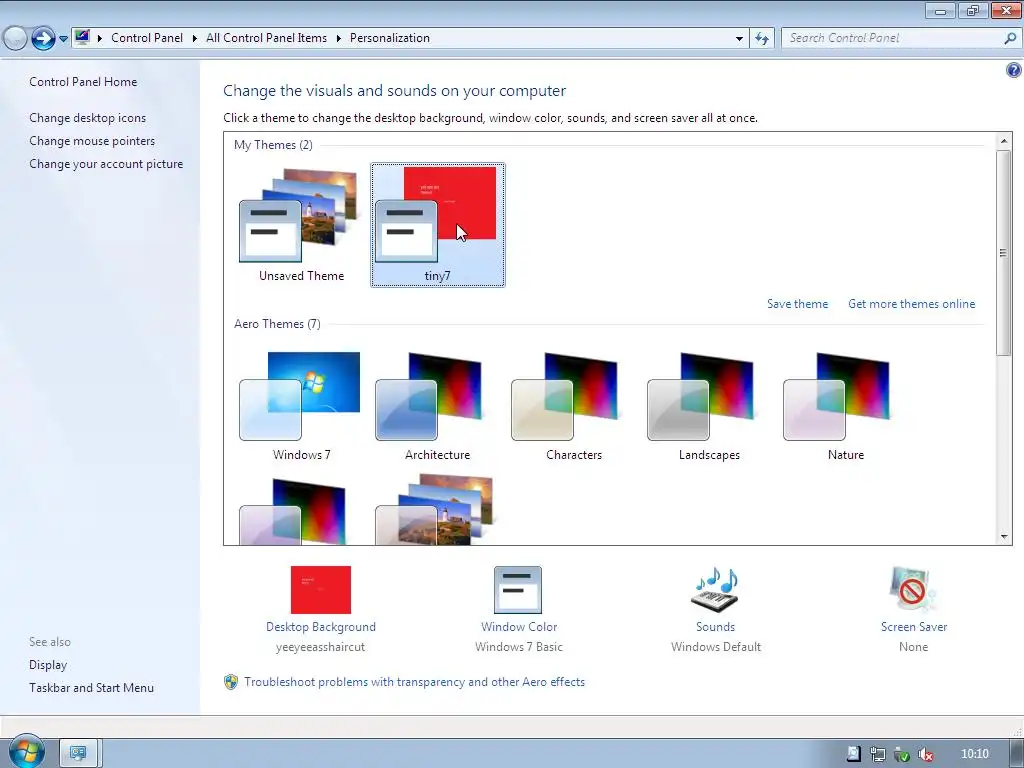Screen dimensions: 1024x768
Task: Click All Control Panel Items breadcrumb
Action: (266, 38)
